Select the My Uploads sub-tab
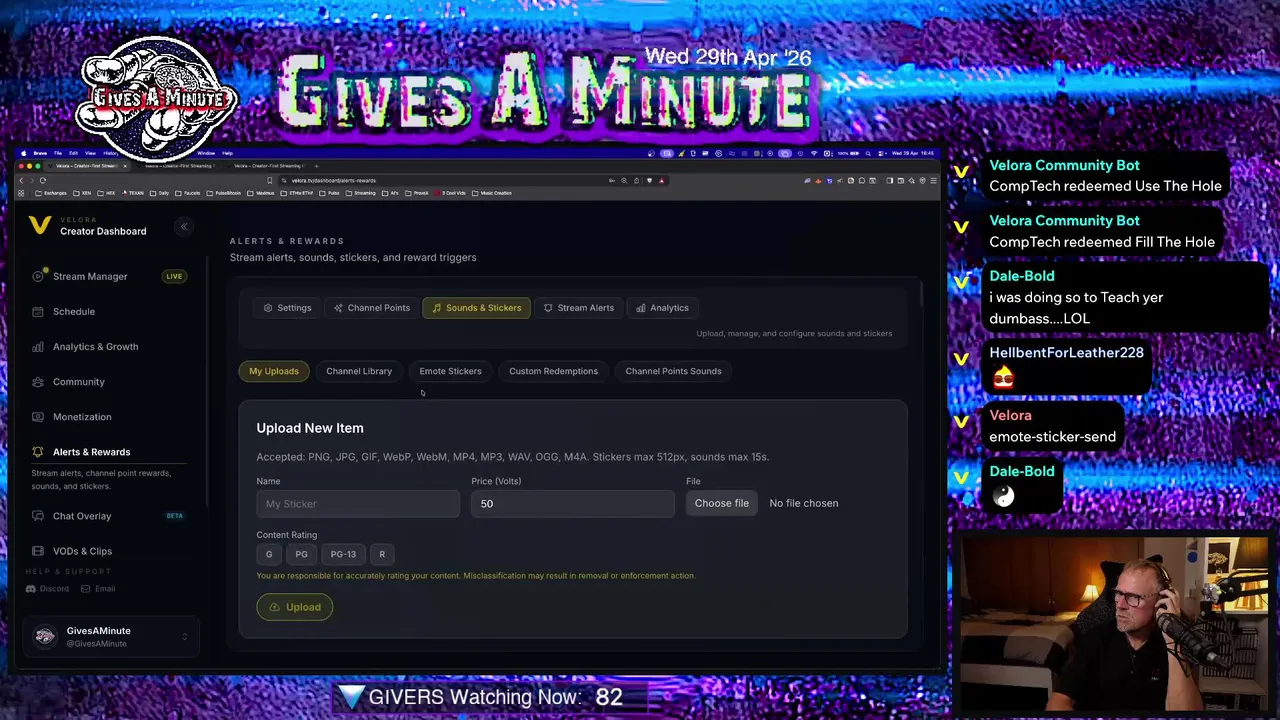Viewport: 1280px width, 720px height. click(x=274, y=371)
